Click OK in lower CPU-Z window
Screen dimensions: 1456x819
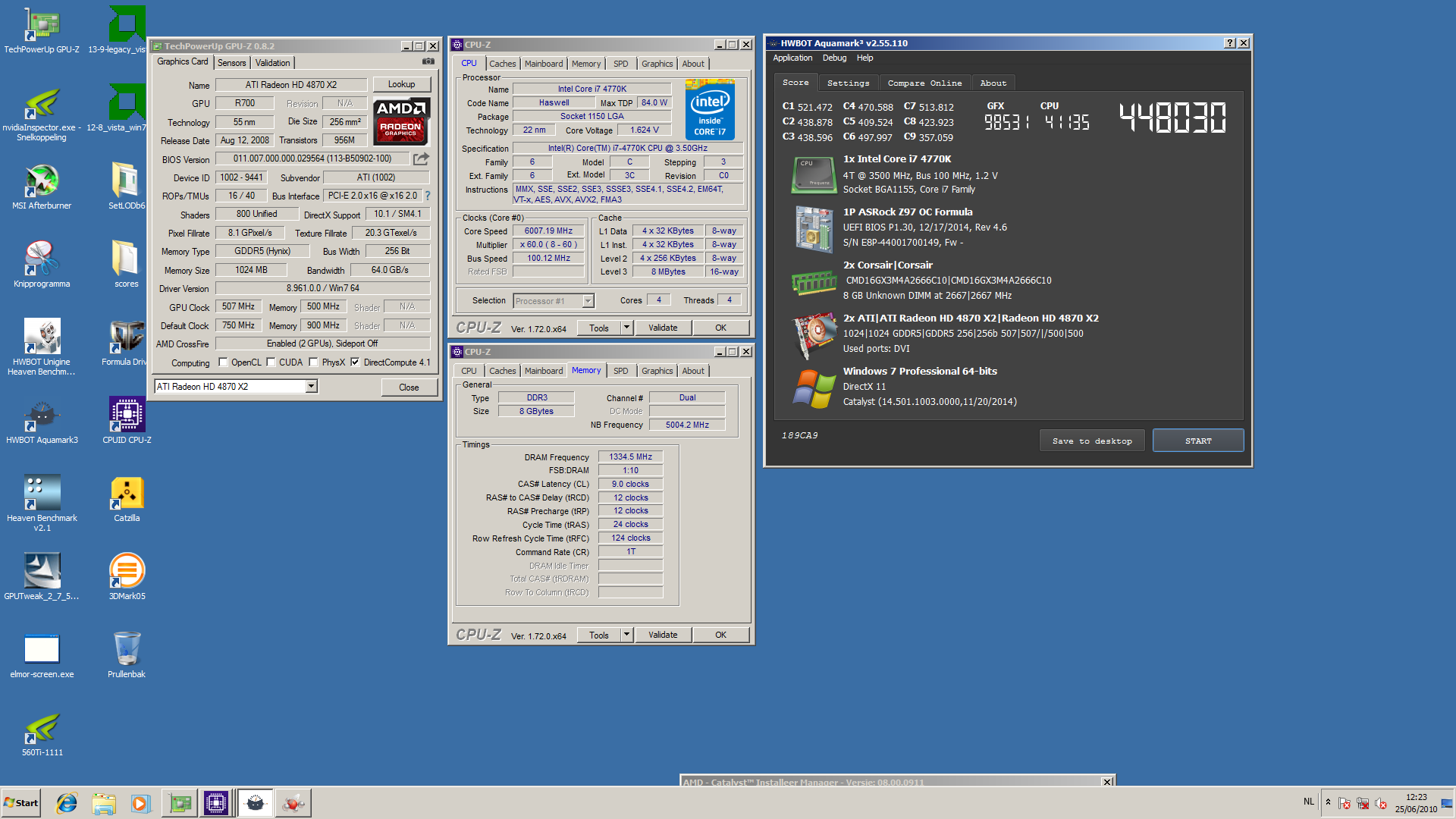click(x=720, y=635)
